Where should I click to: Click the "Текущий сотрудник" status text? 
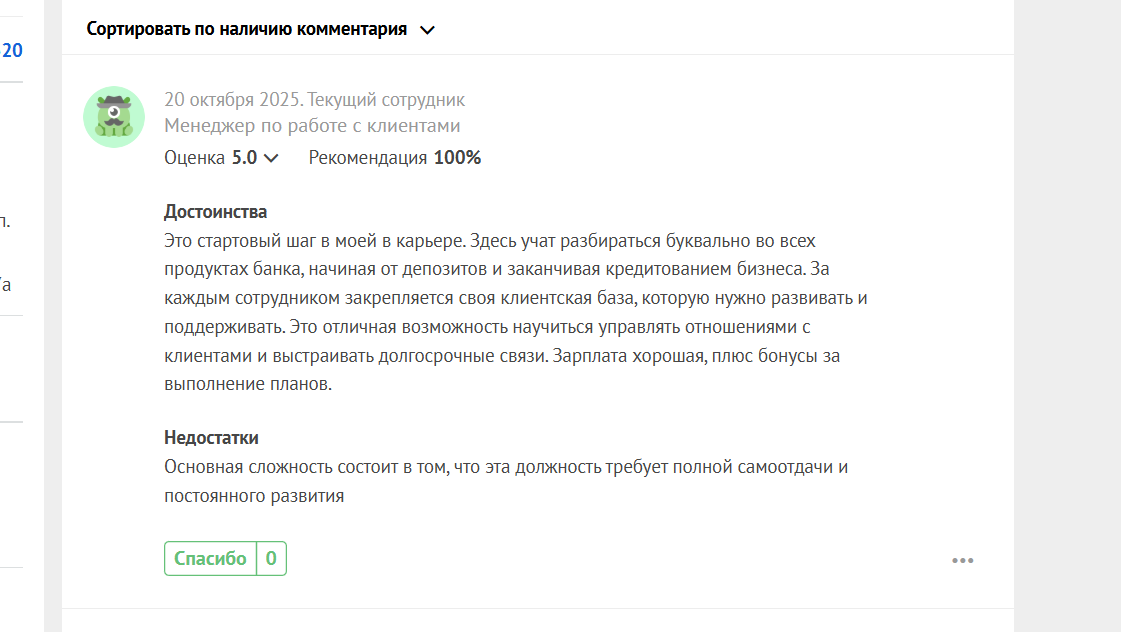pos(386,100)
